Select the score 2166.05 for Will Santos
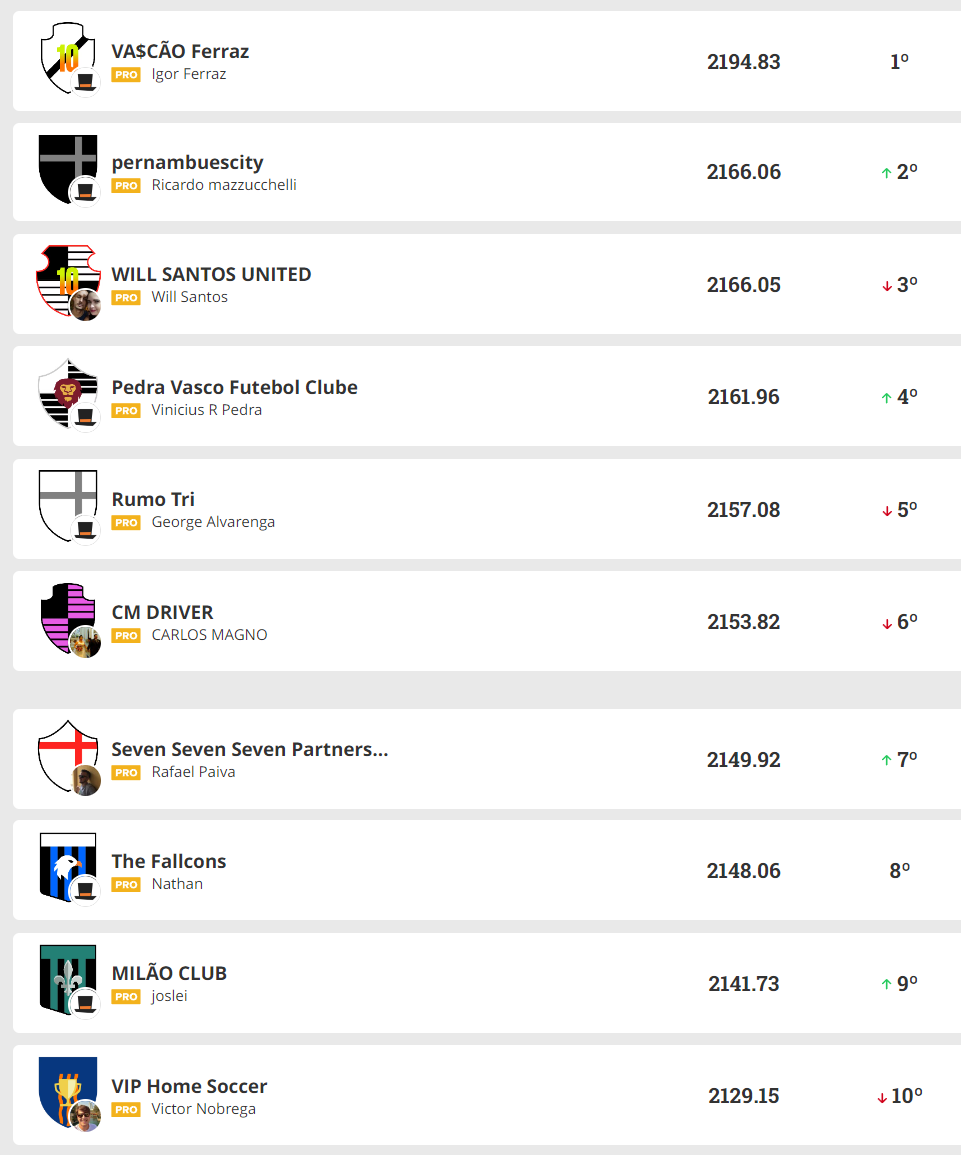The width and height of the screenshot is (961, 1155). (743, 285)
